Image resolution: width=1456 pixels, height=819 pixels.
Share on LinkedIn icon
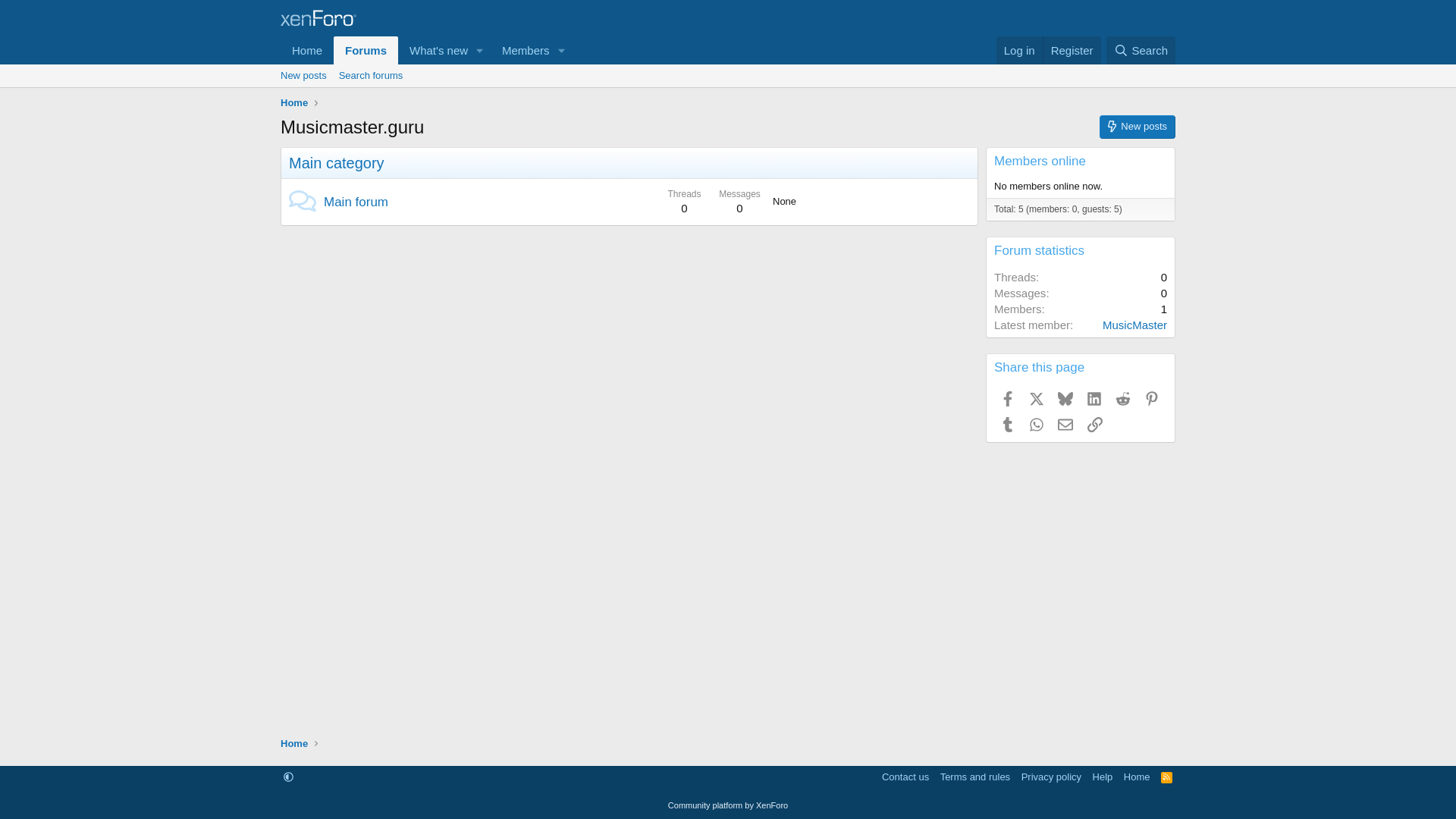(1094, 399)
